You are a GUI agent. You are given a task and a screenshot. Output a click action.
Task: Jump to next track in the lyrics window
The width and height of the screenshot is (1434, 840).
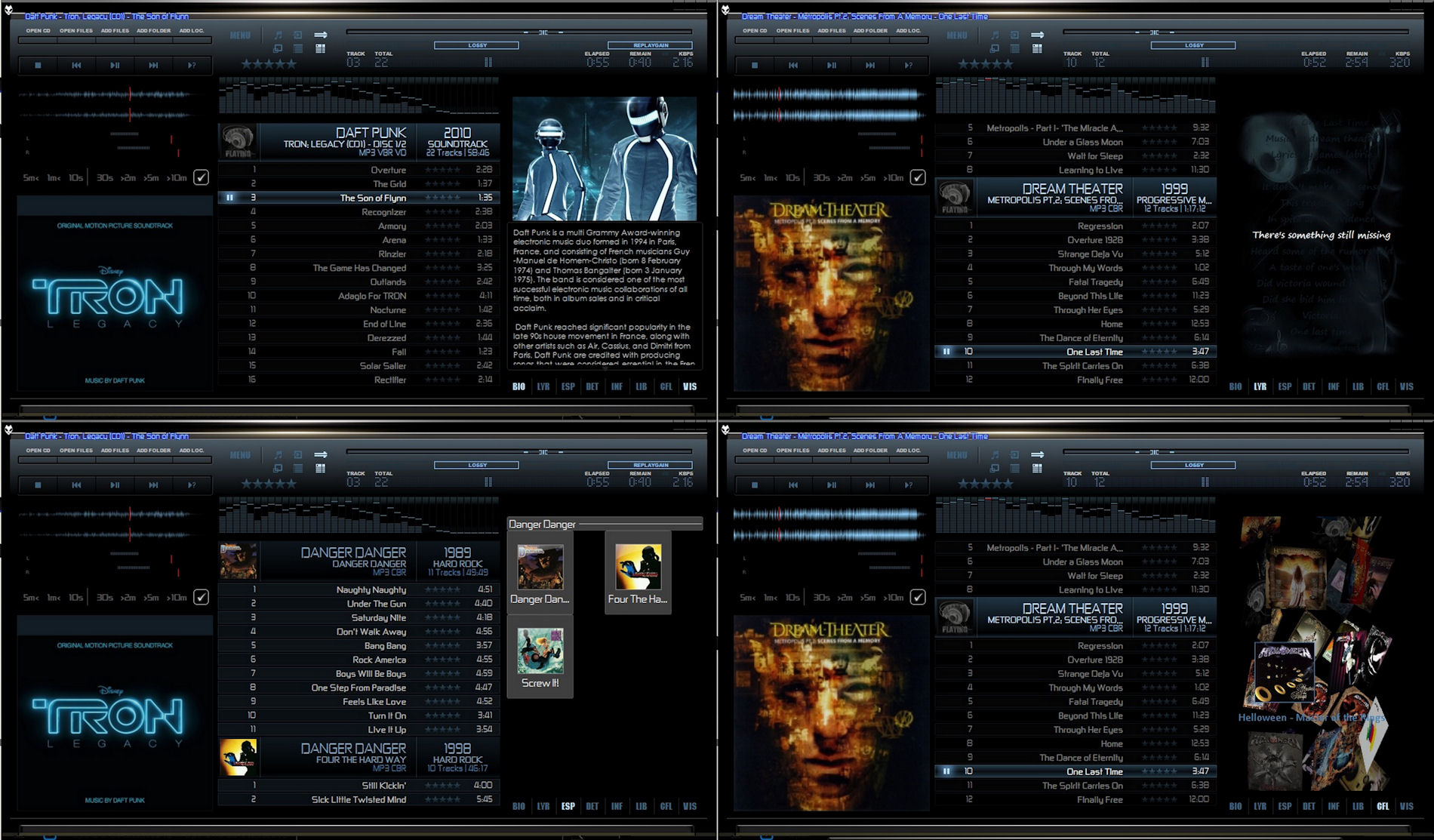coord(870,66)
